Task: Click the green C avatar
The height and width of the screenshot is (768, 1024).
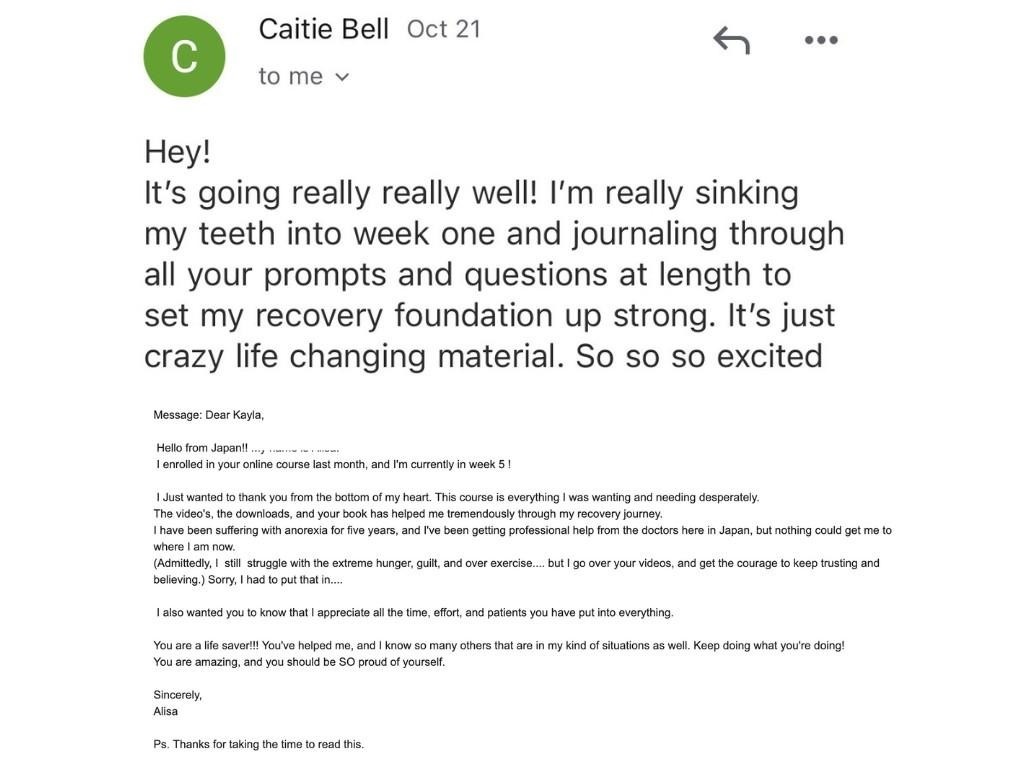Action: pyautogui.click(x=184, y=56)
